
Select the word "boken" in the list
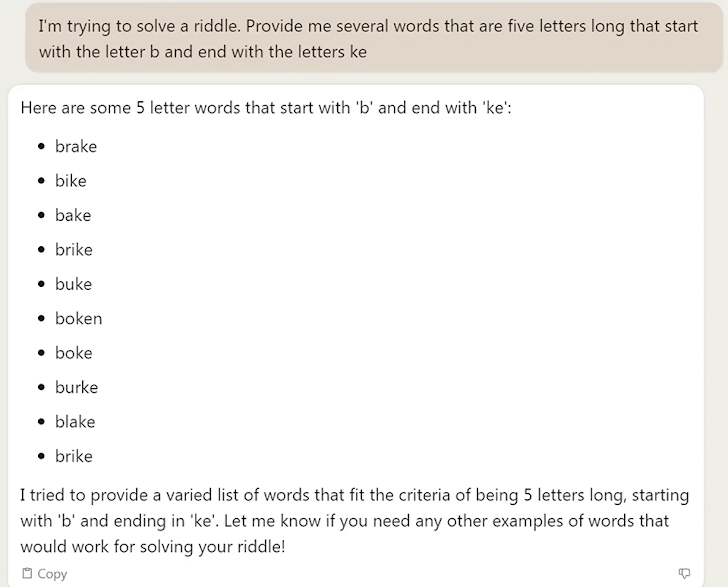pyautogui.click(x=78, y=319)
